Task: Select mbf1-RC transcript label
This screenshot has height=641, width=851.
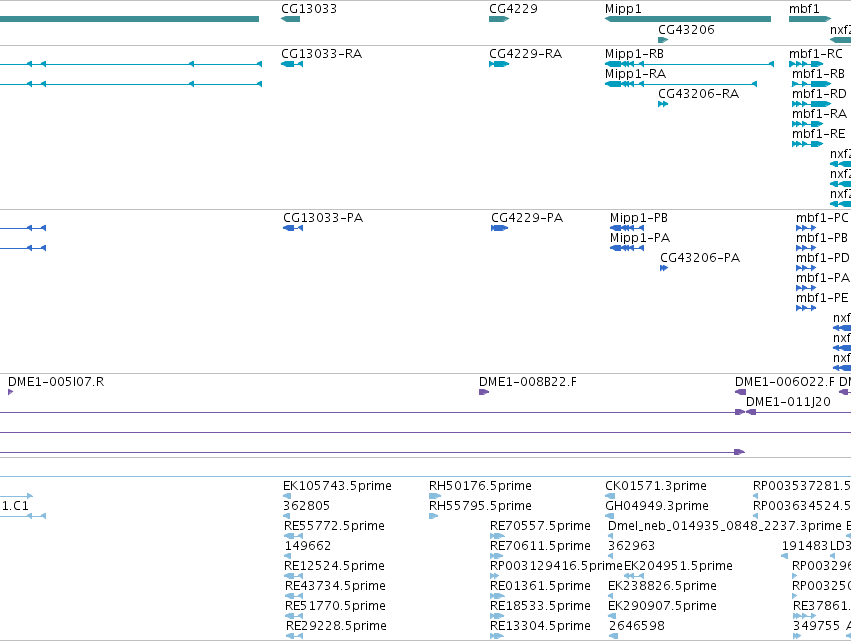Action: coord(816,54)
